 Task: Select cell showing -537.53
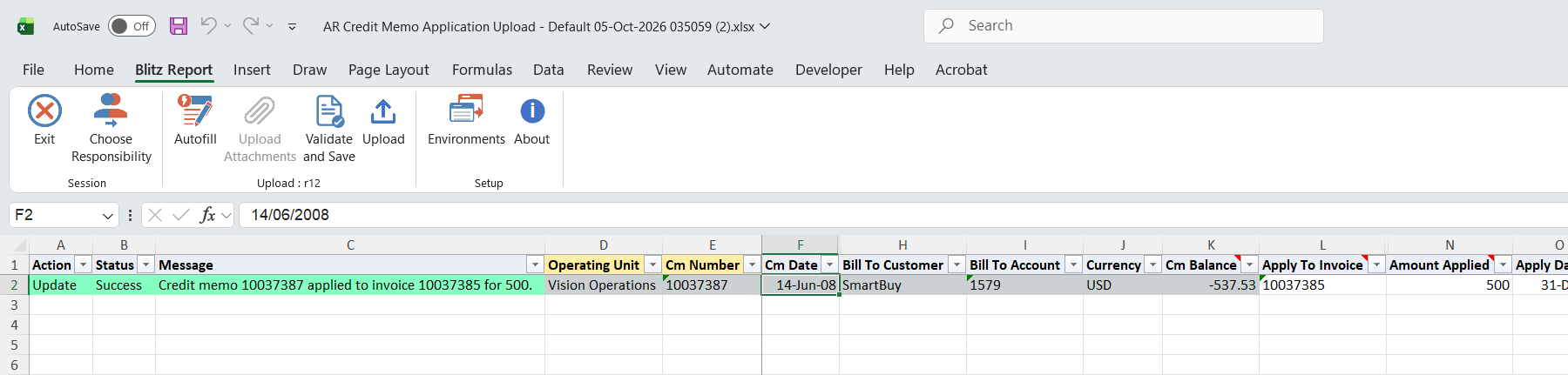tap(1211, 285)
